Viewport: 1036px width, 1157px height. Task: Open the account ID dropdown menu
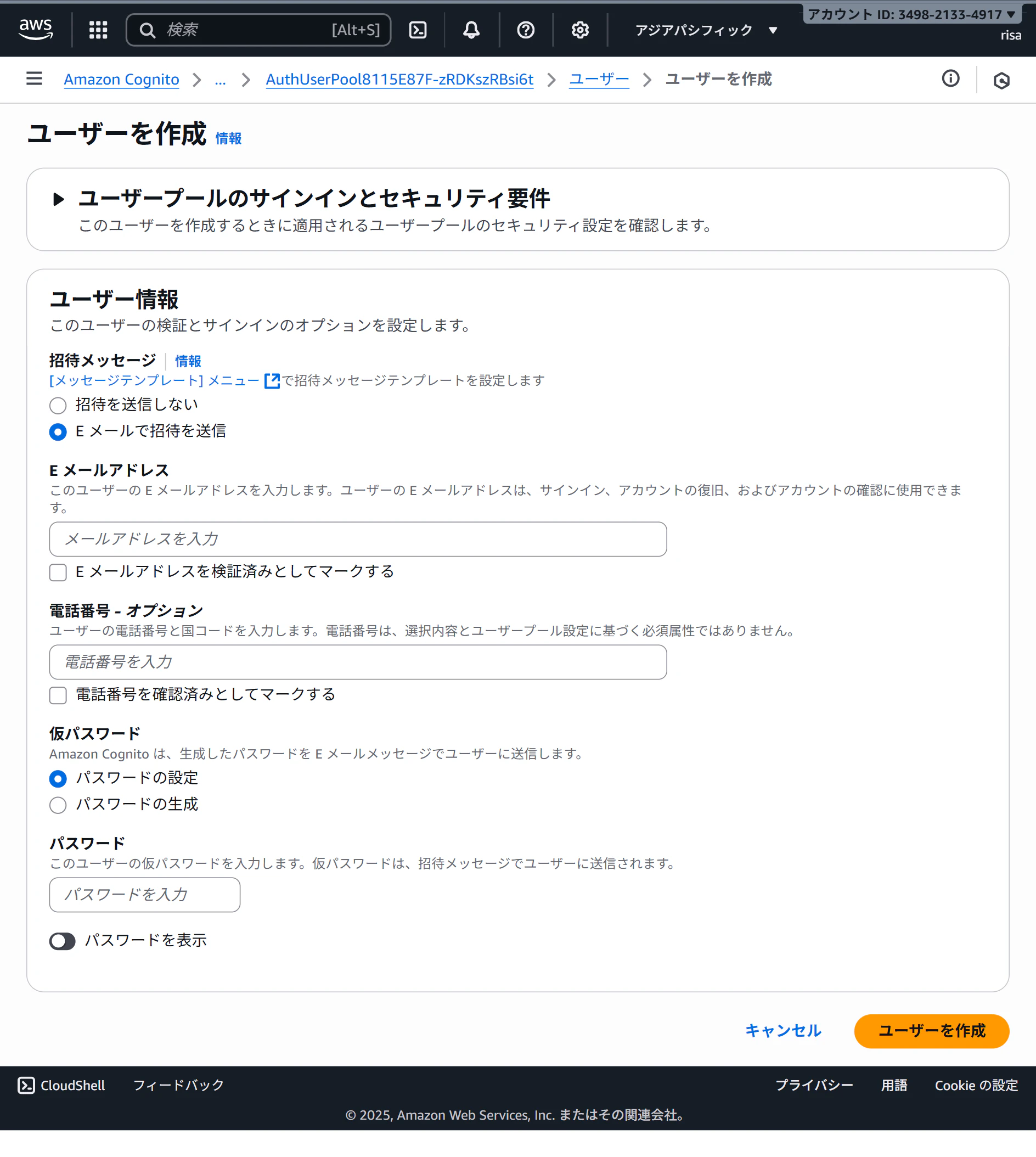click(912, 14)
